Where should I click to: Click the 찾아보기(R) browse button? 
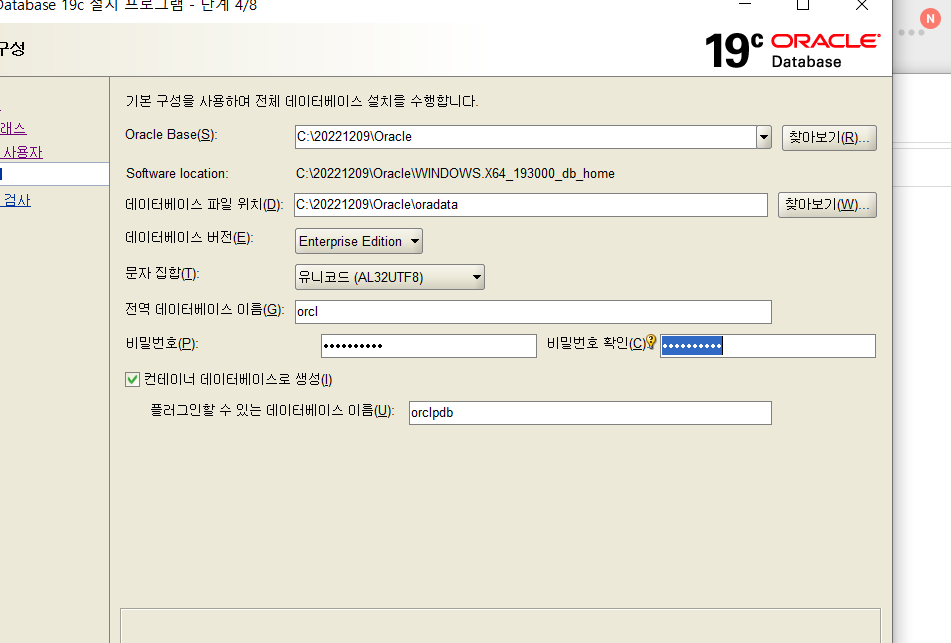pyautogui.click(x=829, y=138)
